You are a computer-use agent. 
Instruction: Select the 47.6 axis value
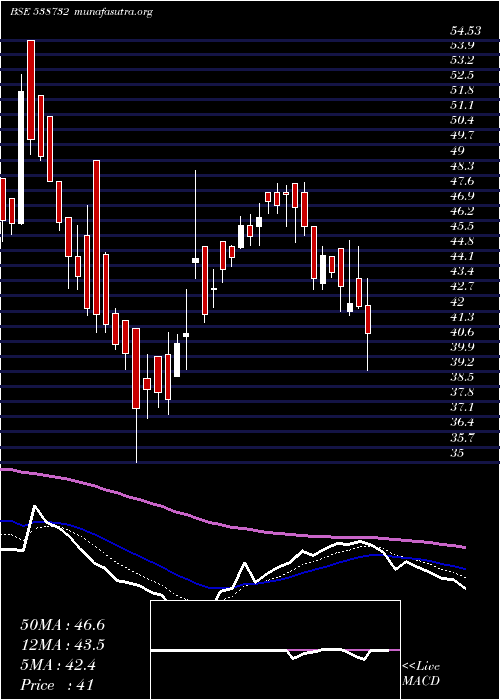[462, 181]
